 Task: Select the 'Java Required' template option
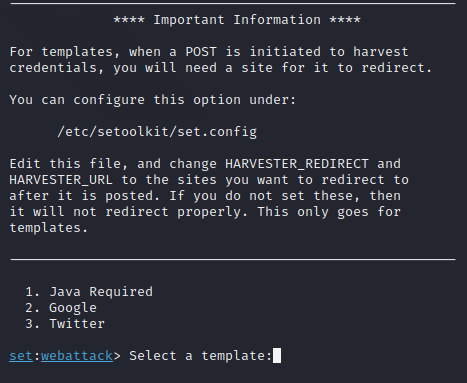101,292
